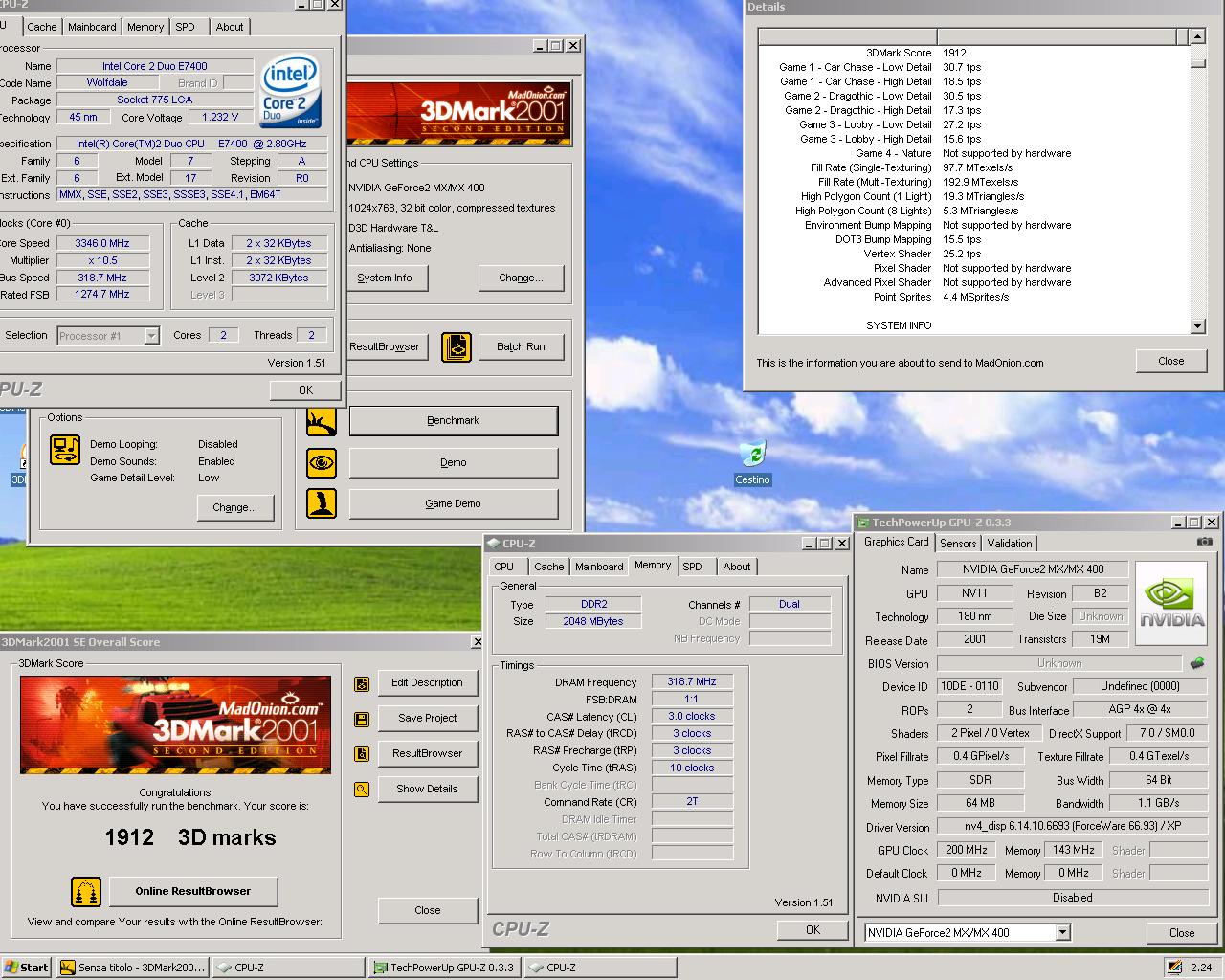Open the SPD tab in lower CPU-Z
This screenshot has height=980, width=1225.
tap(693, 567)
